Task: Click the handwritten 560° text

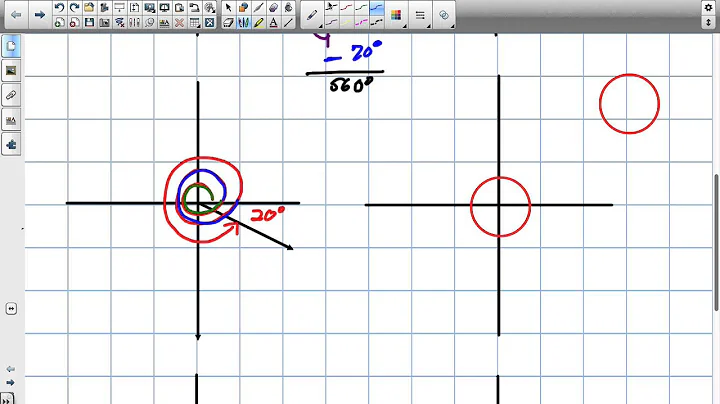Action: coord(351,84)
